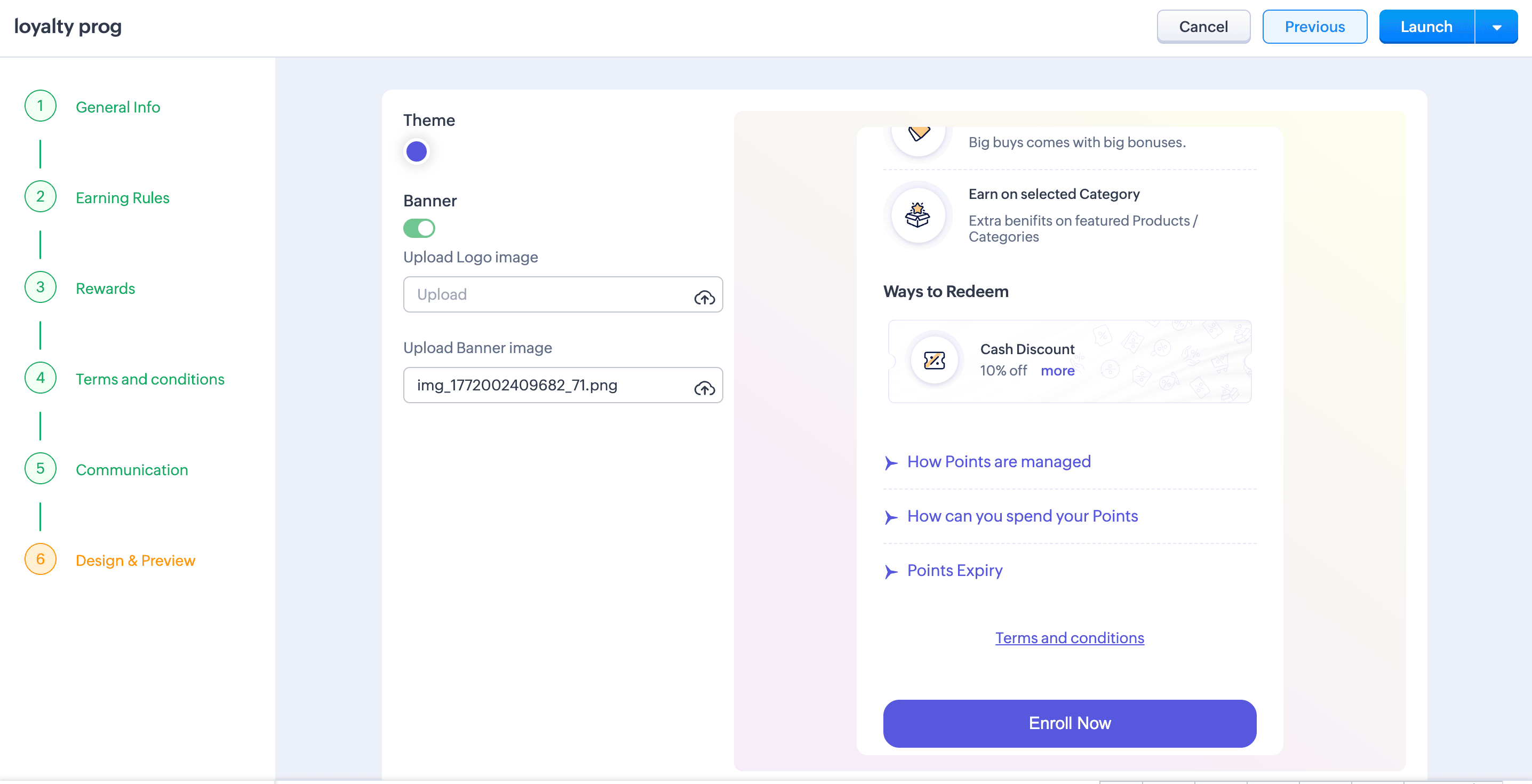The height and width of the screenshot is (784, 1532).
Task: Open the Terms and conditions link in the preview
Action: coord(1070,638)
